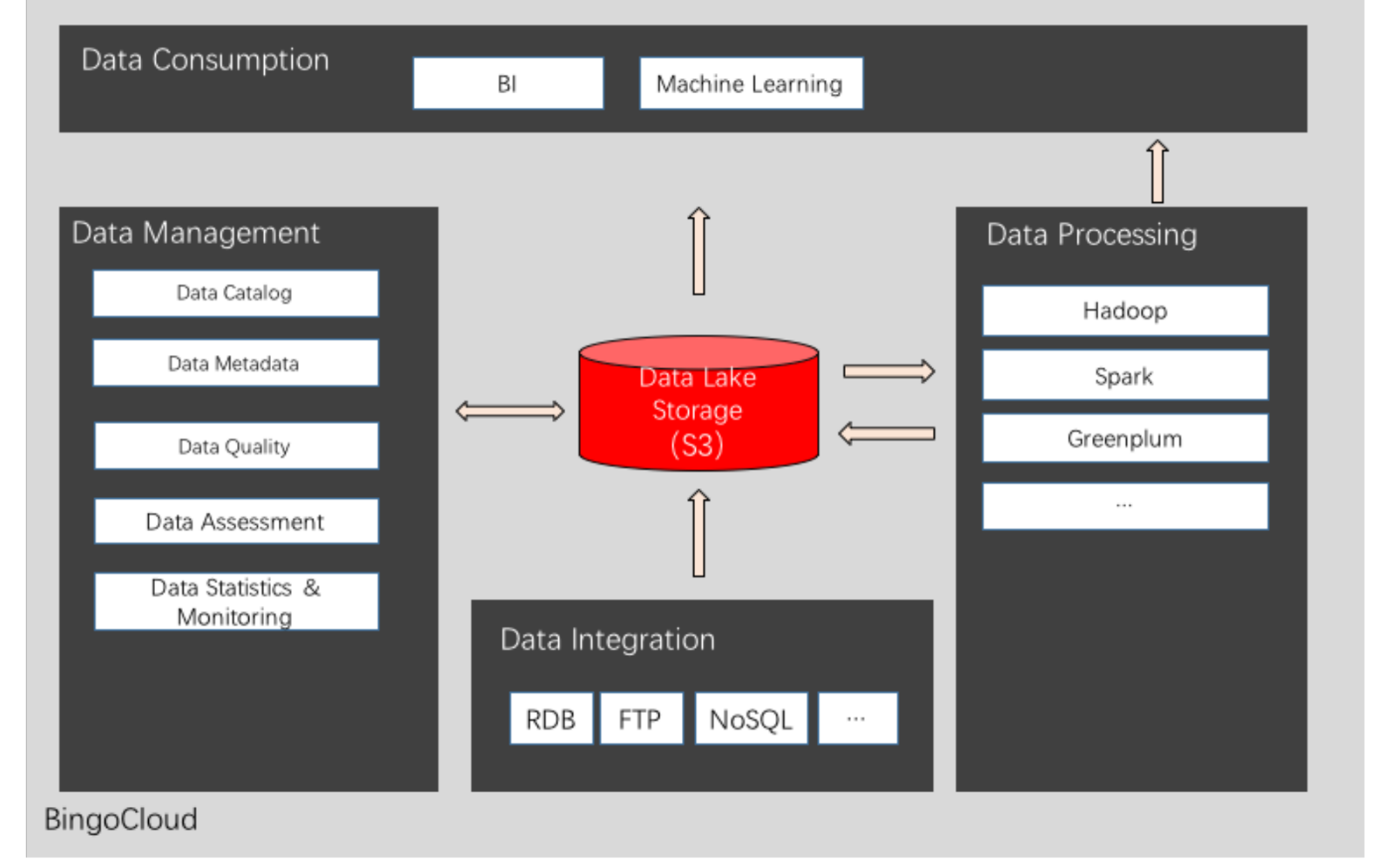Viewport: 1391px width, 868px height.
Task: Click the BingoCloud label
Action: point(121,819)
